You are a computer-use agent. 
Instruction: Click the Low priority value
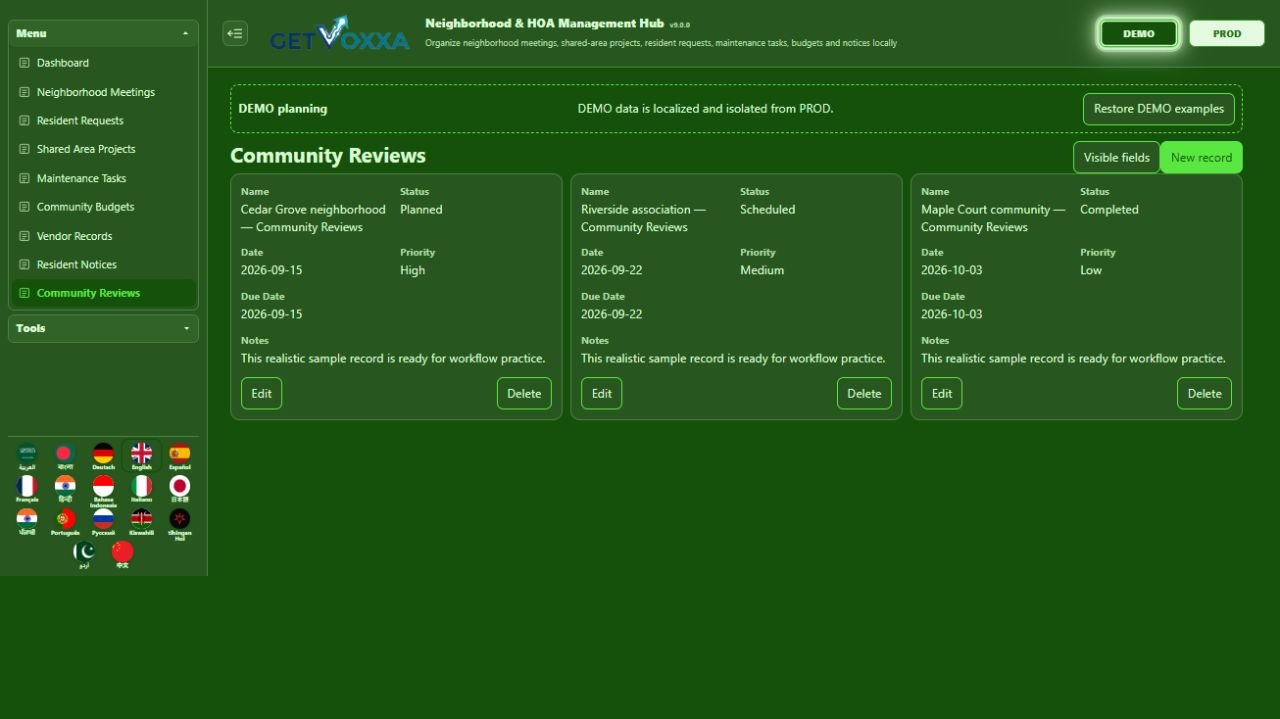click(1090, 270)
